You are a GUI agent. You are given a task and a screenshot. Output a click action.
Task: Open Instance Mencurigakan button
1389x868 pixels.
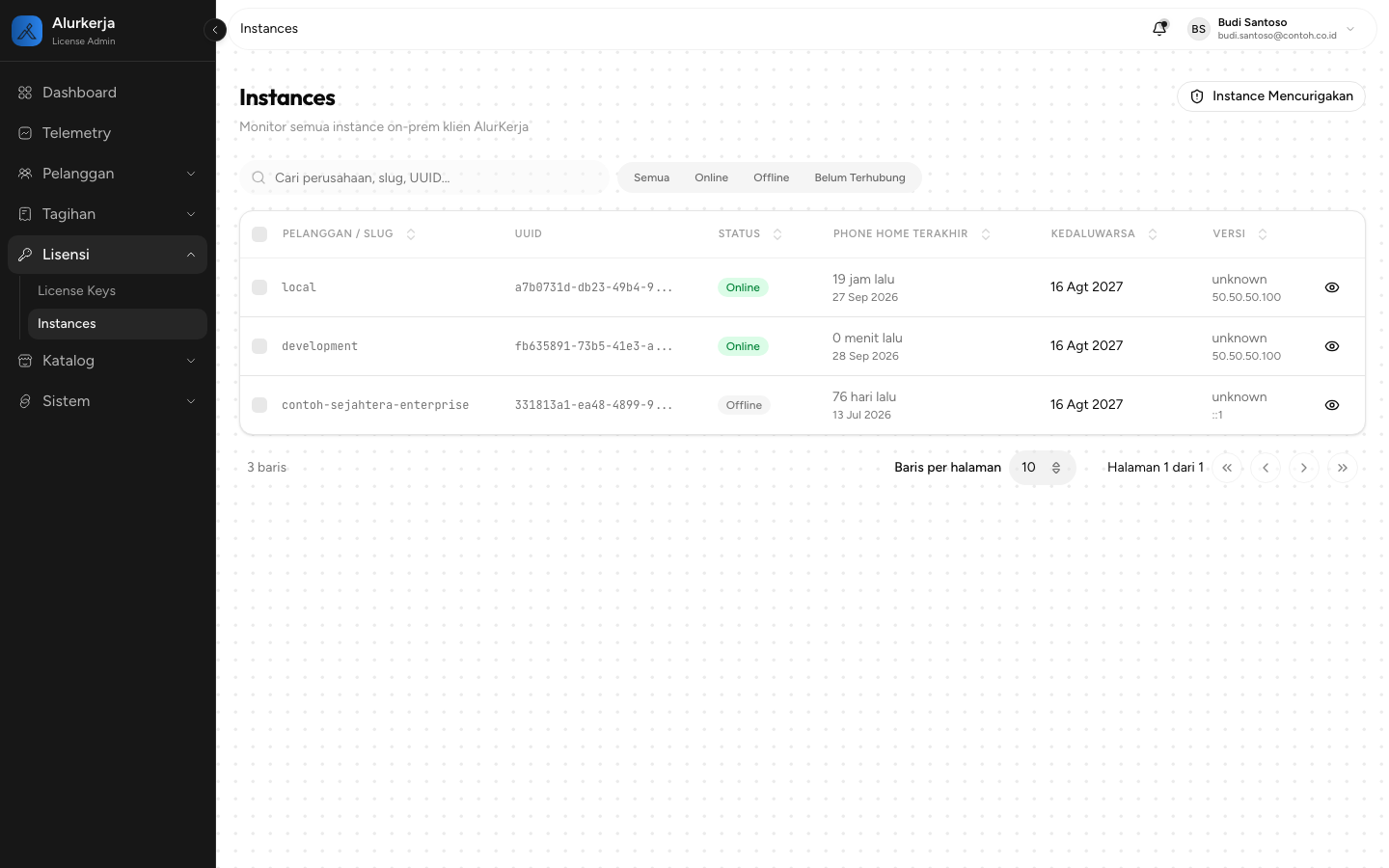(x=1271, y=96)
